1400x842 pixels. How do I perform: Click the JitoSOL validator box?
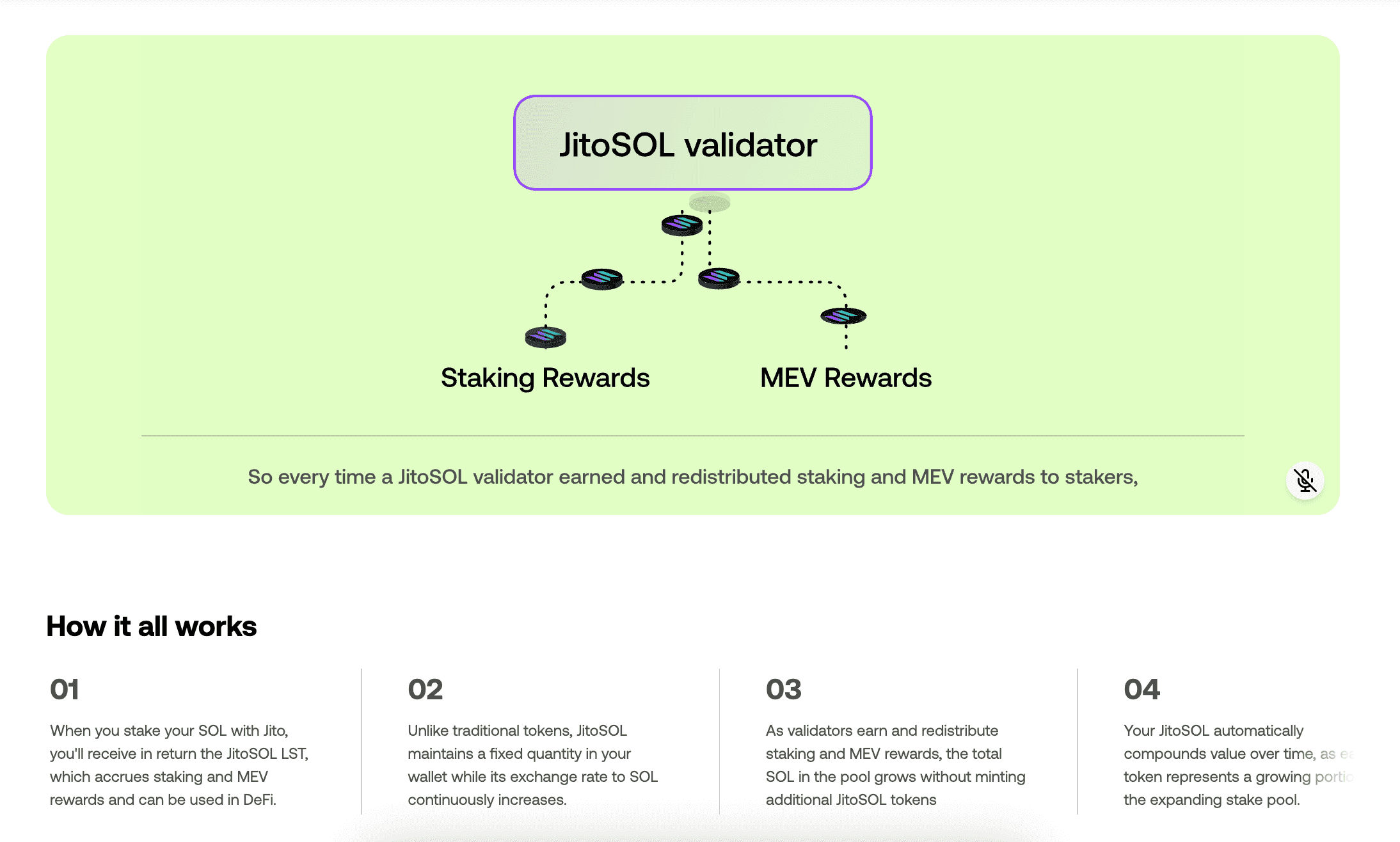[692, 143]
